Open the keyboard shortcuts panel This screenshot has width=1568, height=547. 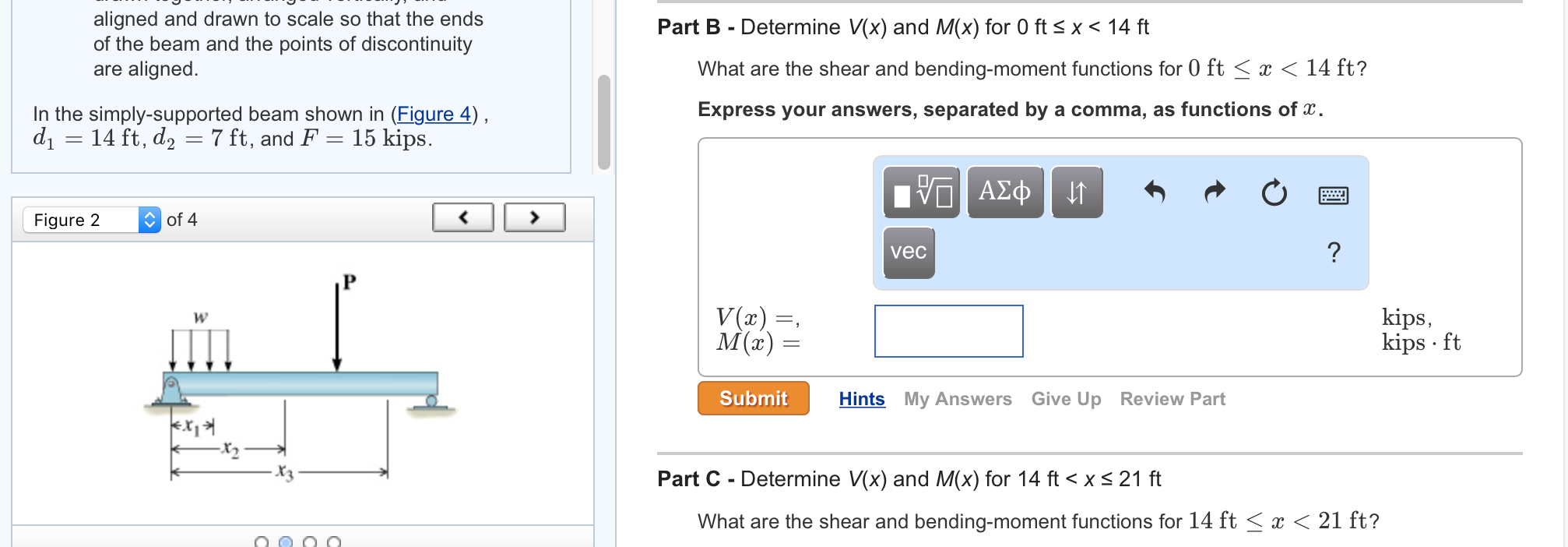(x=1333, y=196)
